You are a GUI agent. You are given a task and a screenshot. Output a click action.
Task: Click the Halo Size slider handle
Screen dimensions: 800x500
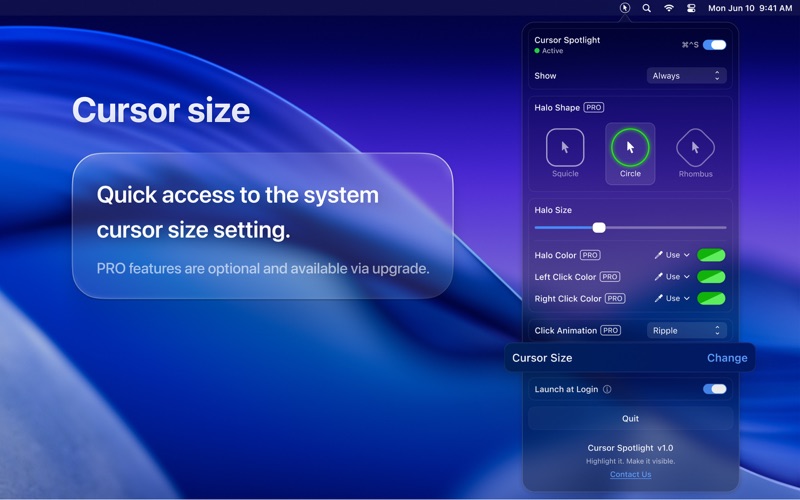pyautogui.click(x=599, y=228)
